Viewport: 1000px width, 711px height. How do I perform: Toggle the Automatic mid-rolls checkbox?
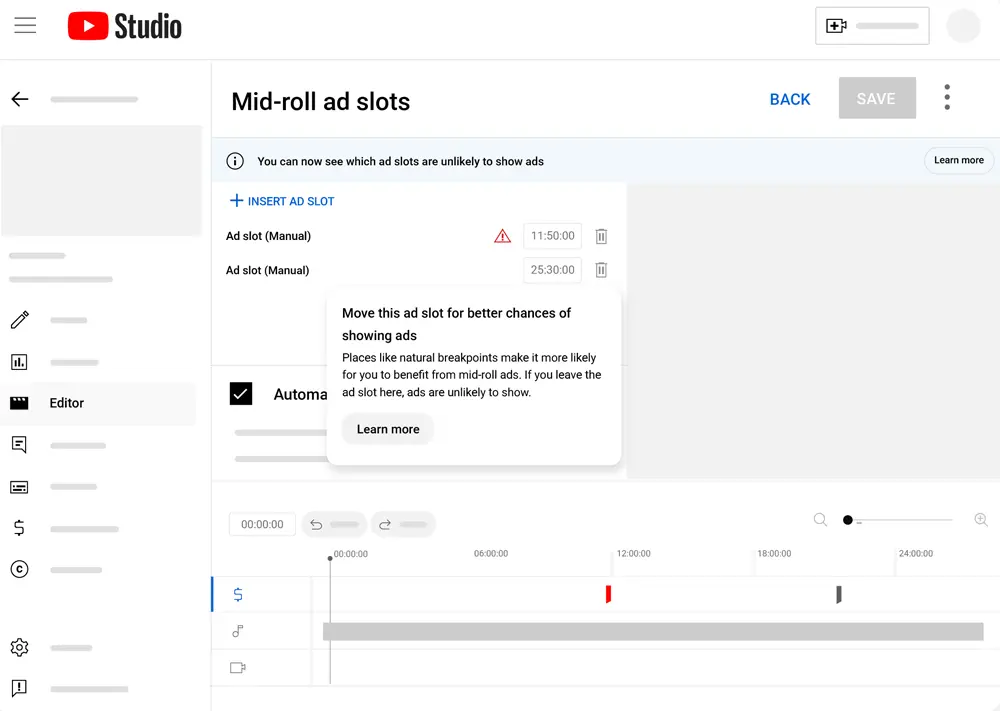coord(240,394)
